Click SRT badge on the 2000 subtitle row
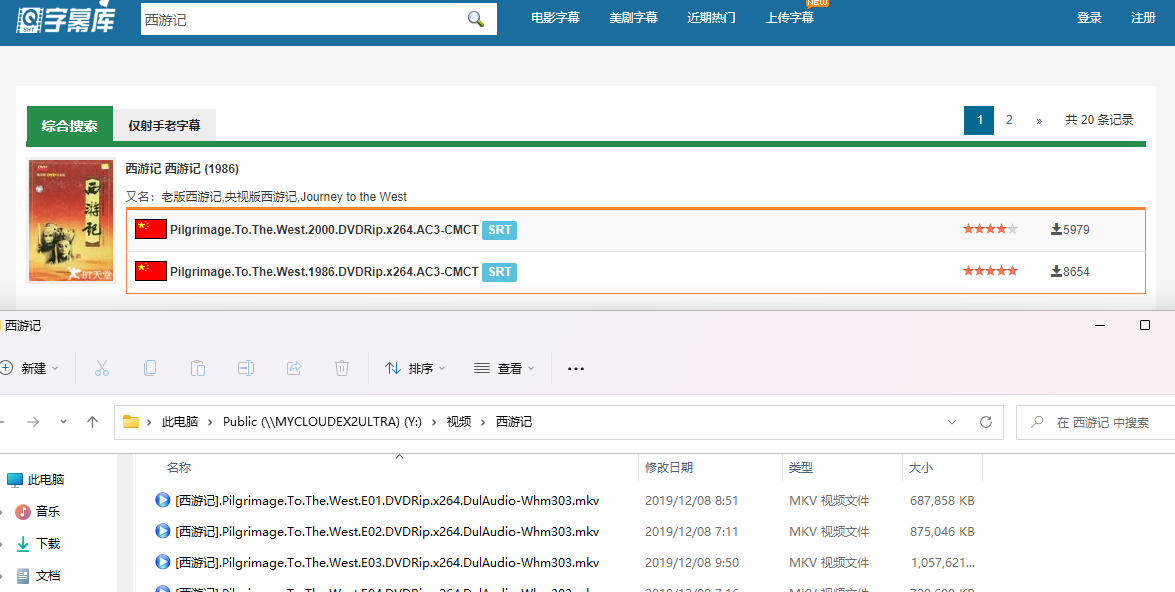 500,230
